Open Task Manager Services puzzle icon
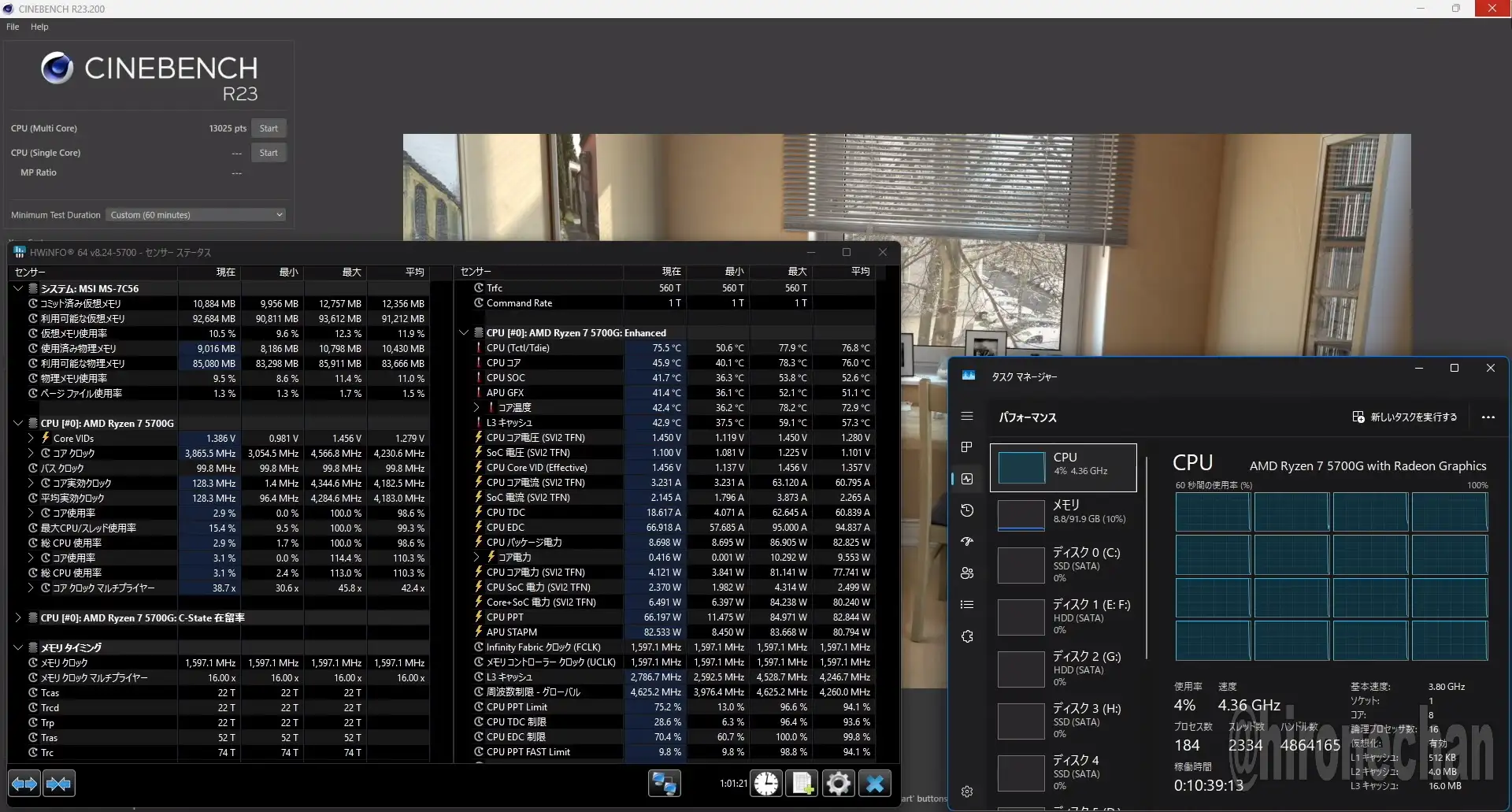This screenshot has width=1512, height=812. coord(967,636)
